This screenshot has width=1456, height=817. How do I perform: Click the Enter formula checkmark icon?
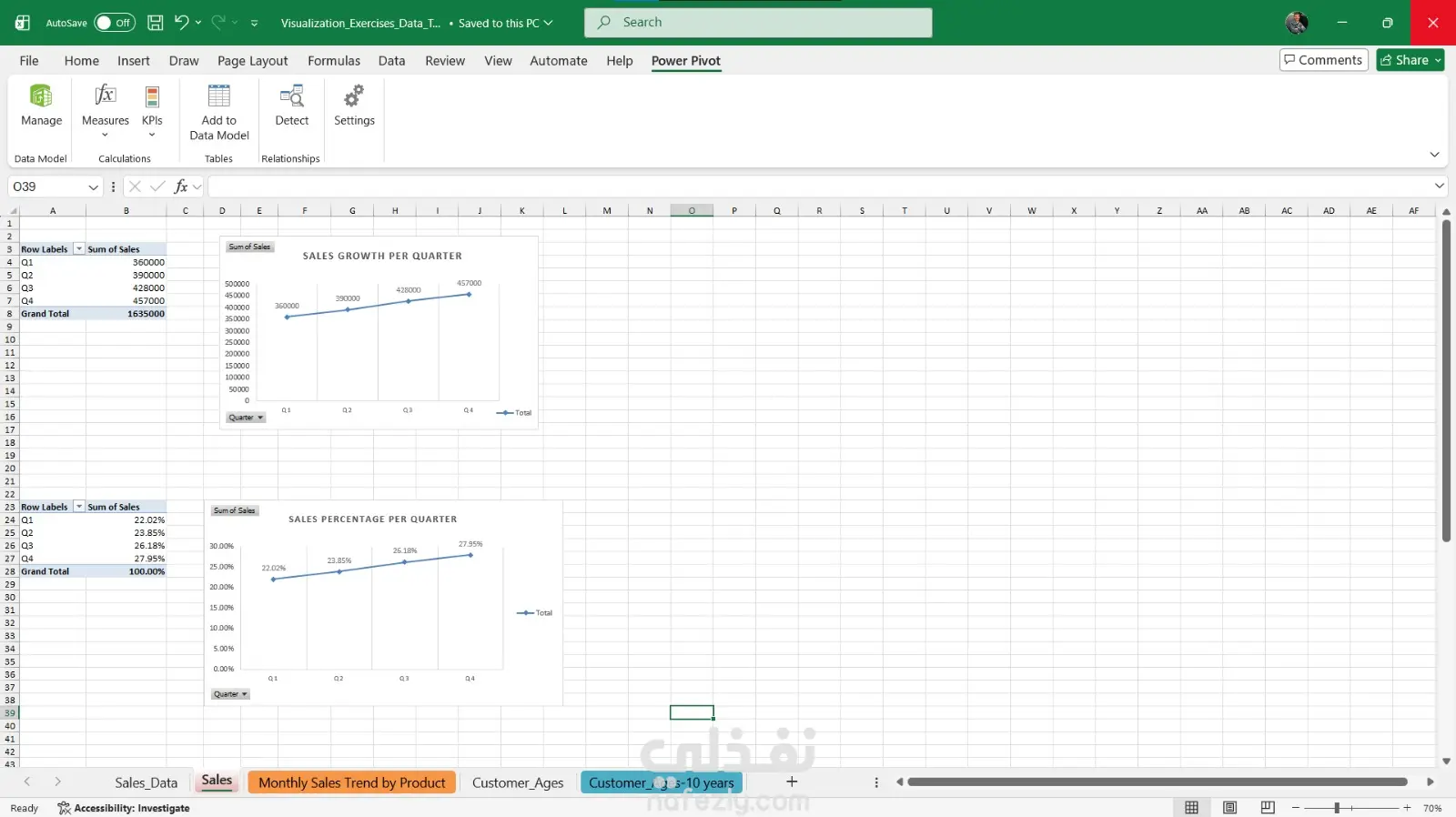point(157,187)
